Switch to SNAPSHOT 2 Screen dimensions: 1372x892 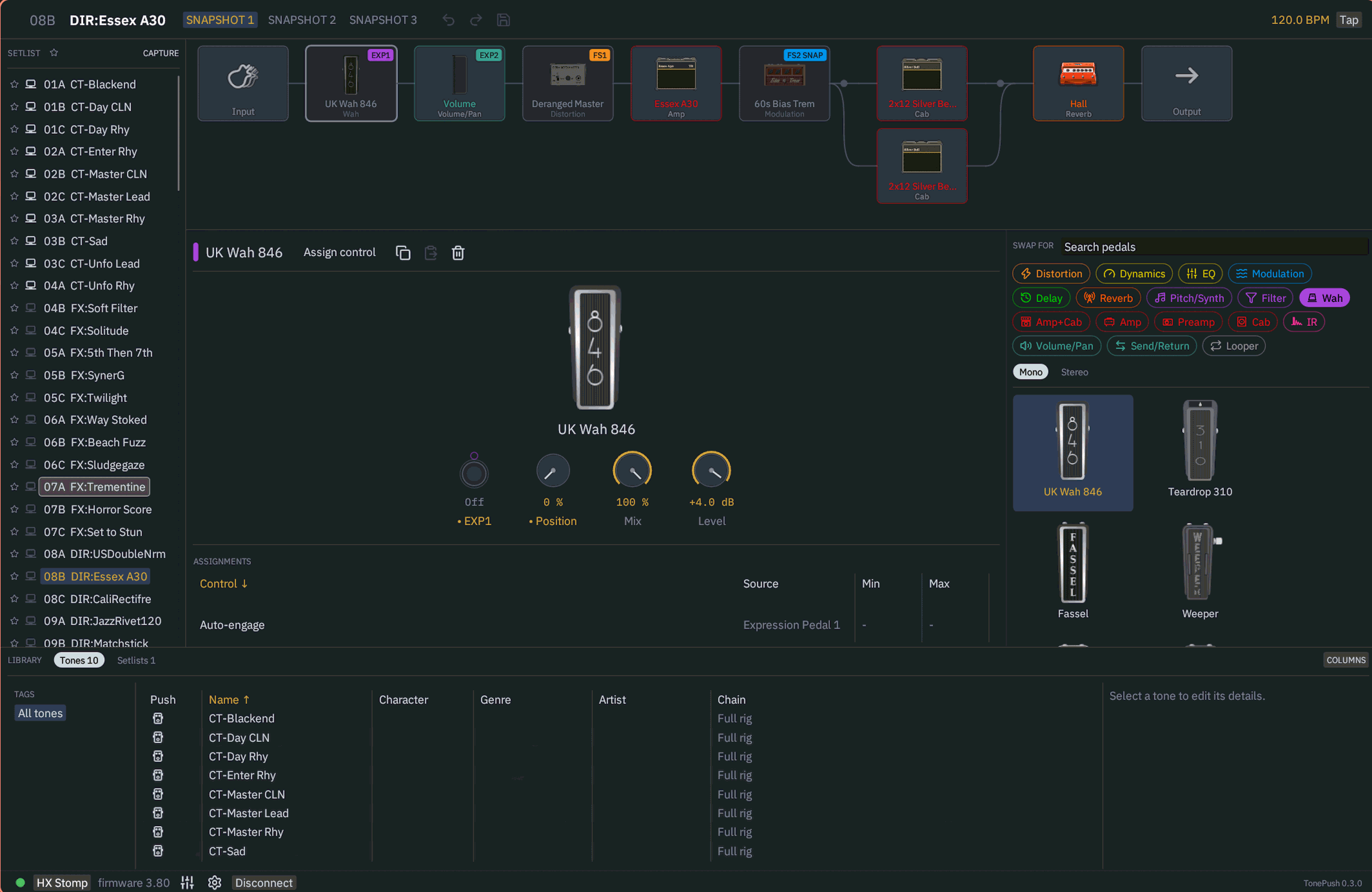coord(302,20)
